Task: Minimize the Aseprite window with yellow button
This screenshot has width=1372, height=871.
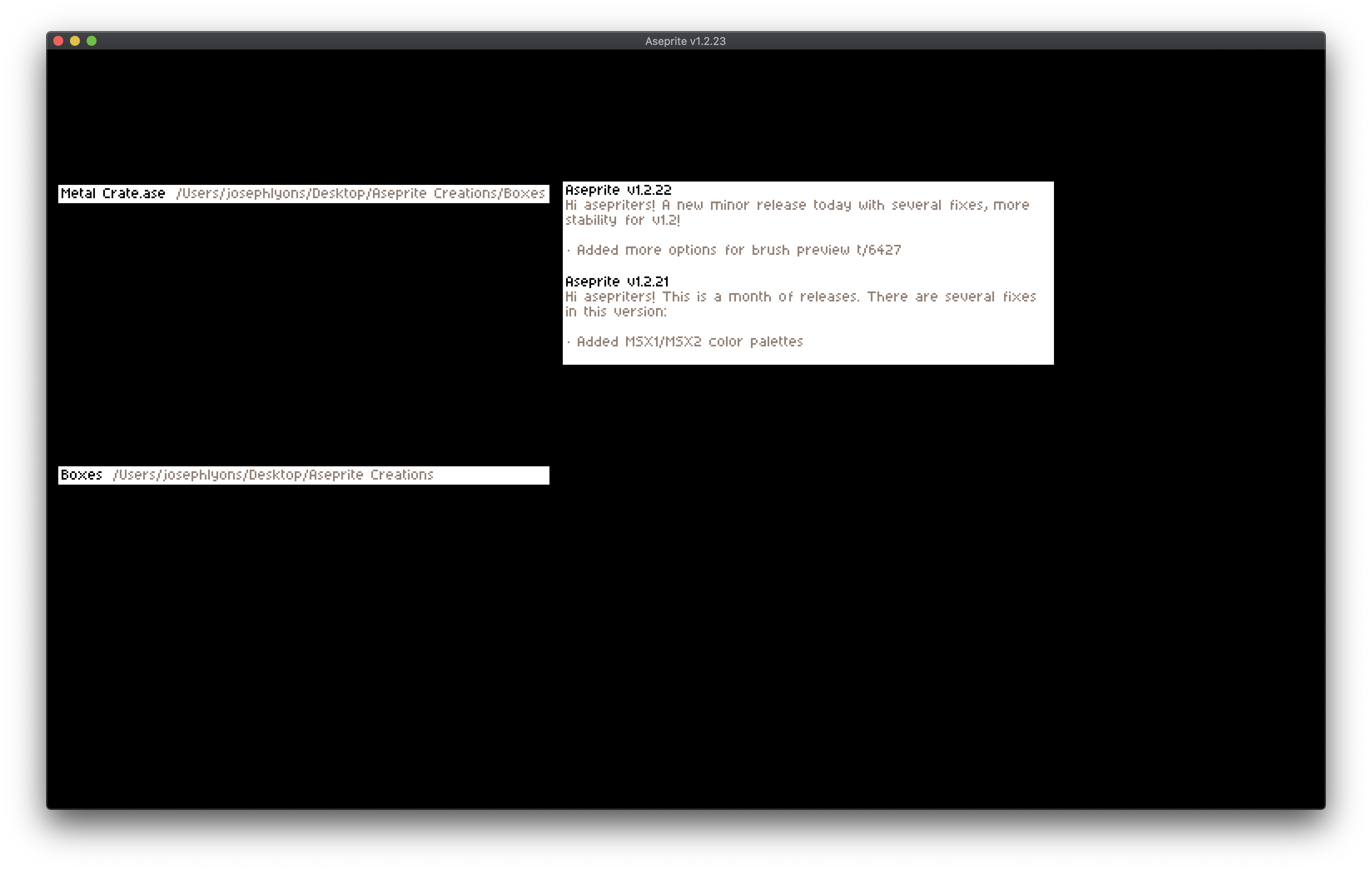Action: click(75, 41)
